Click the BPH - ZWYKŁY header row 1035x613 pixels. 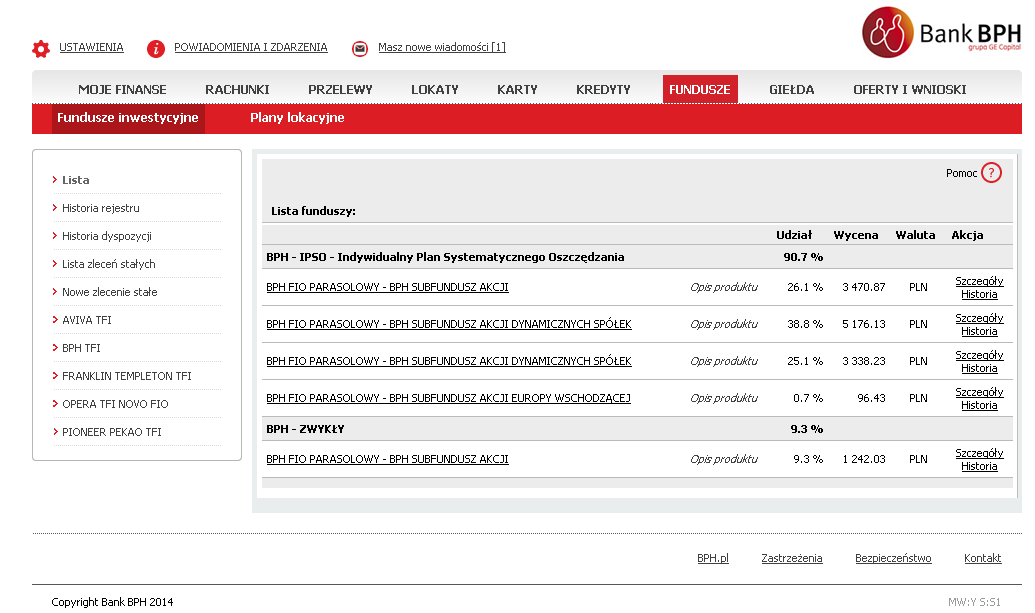637,429
